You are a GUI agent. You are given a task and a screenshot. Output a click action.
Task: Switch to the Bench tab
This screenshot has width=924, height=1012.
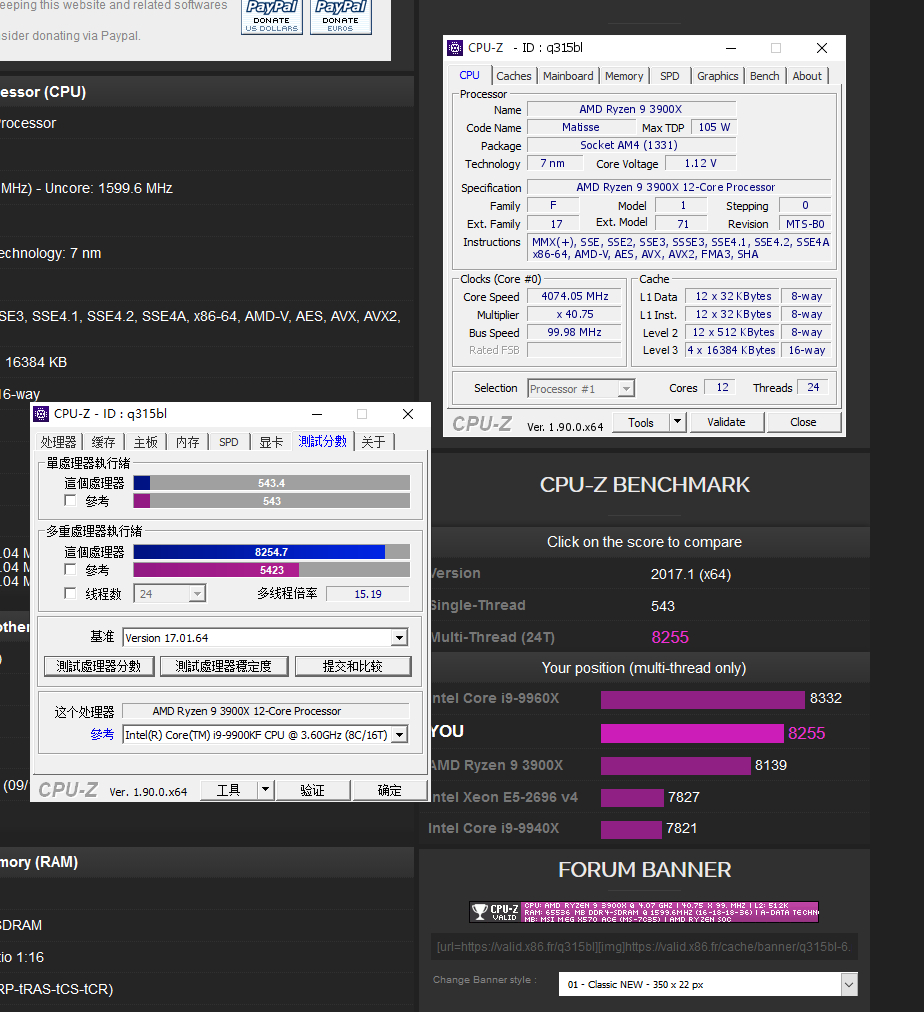(x=765, y=76)
